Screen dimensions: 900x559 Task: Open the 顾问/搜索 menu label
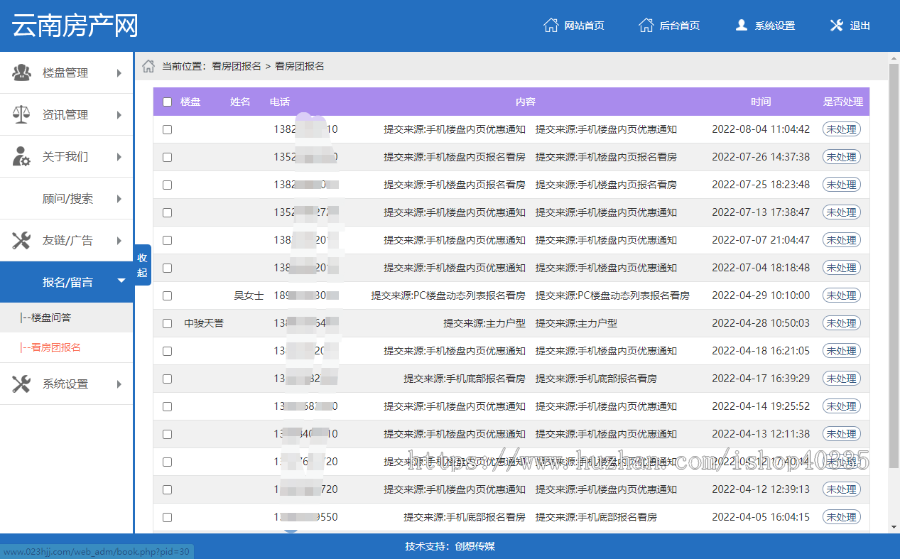(x=67, y=199)
